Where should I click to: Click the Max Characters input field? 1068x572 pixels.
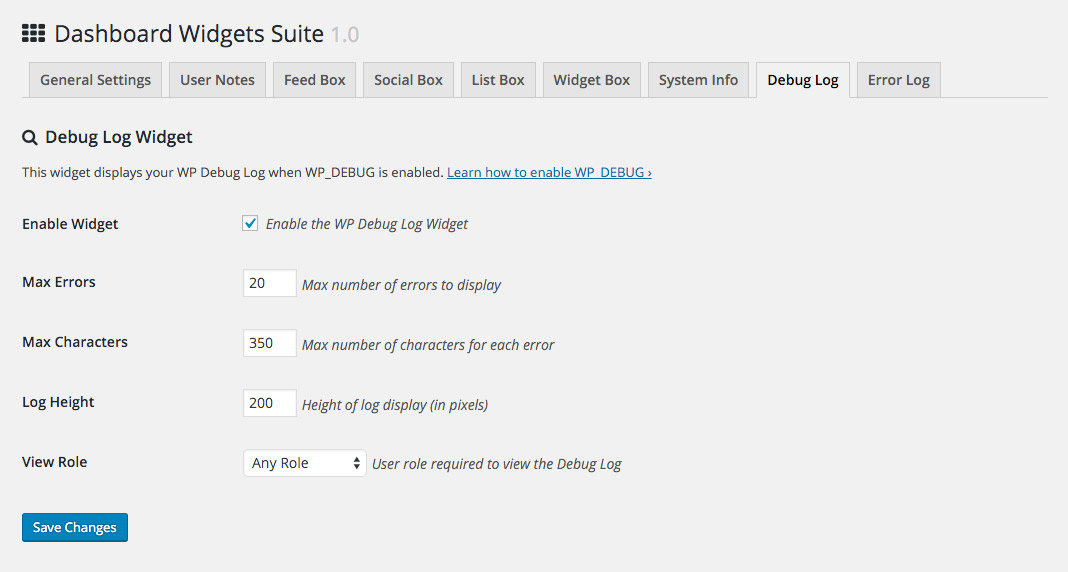pos(270,343)
